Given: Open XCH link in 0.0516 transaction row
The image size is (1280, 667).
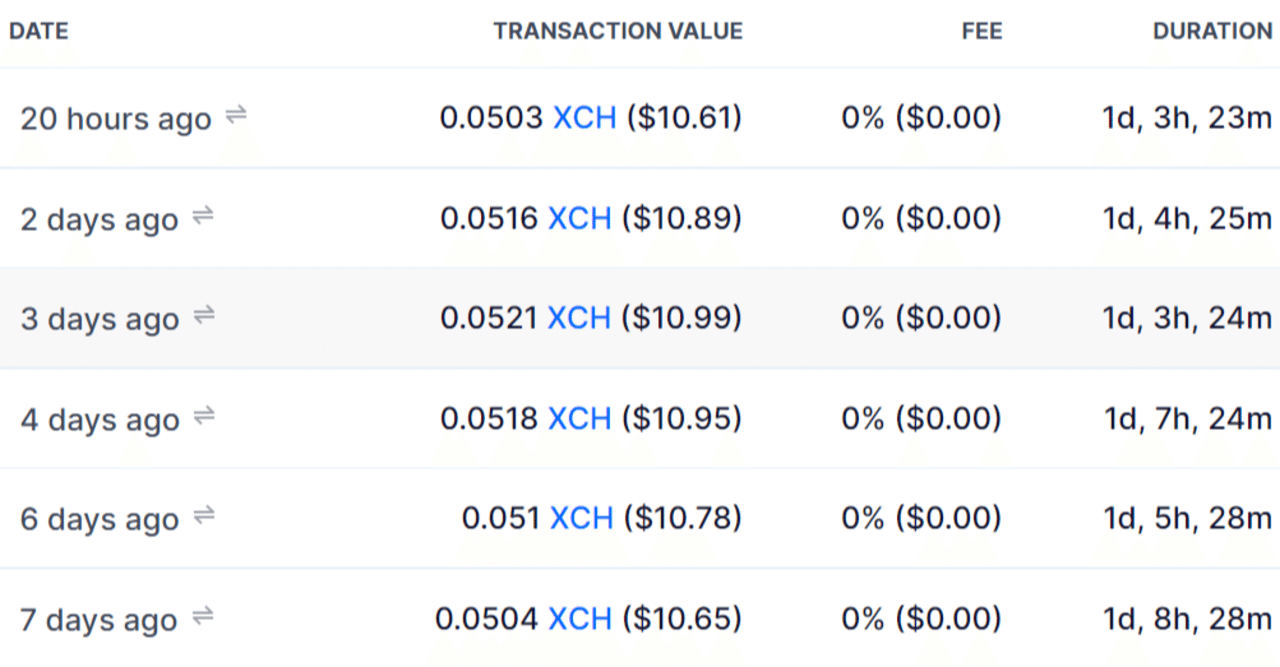Looking at the screenshot, I should pyautogui.click(x=579, y=218).
